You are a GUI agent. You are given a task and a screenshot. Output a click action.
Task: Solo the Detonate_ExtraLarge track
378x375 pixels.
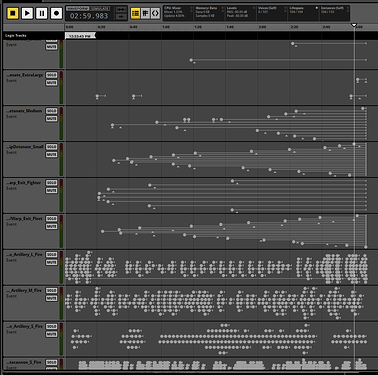tap(51, 75)
